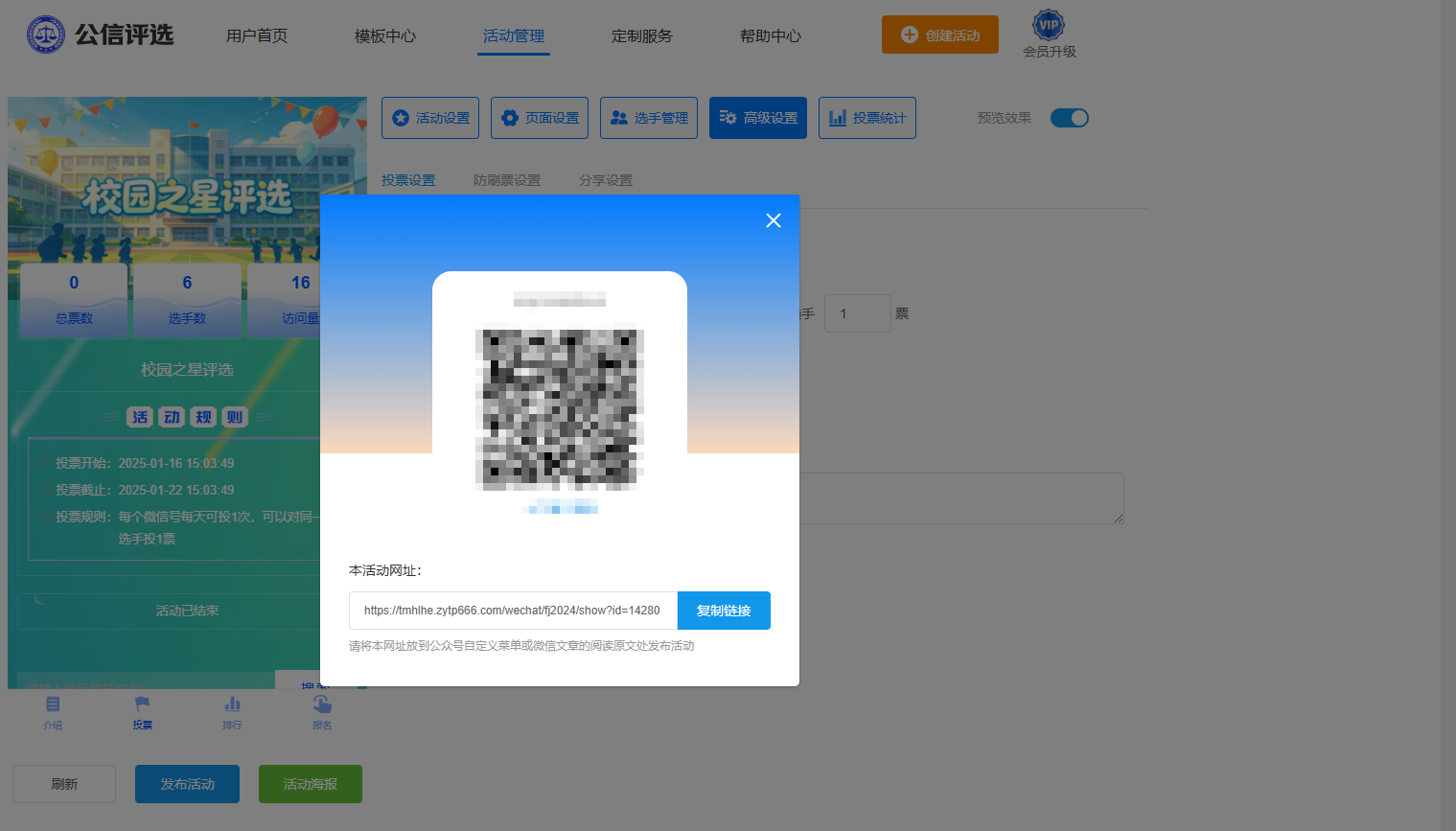Image resolution: width=1456 pixels, height=831 pixels.
Task: Close the QR code share dialog
Action: (x=774, y=220)
